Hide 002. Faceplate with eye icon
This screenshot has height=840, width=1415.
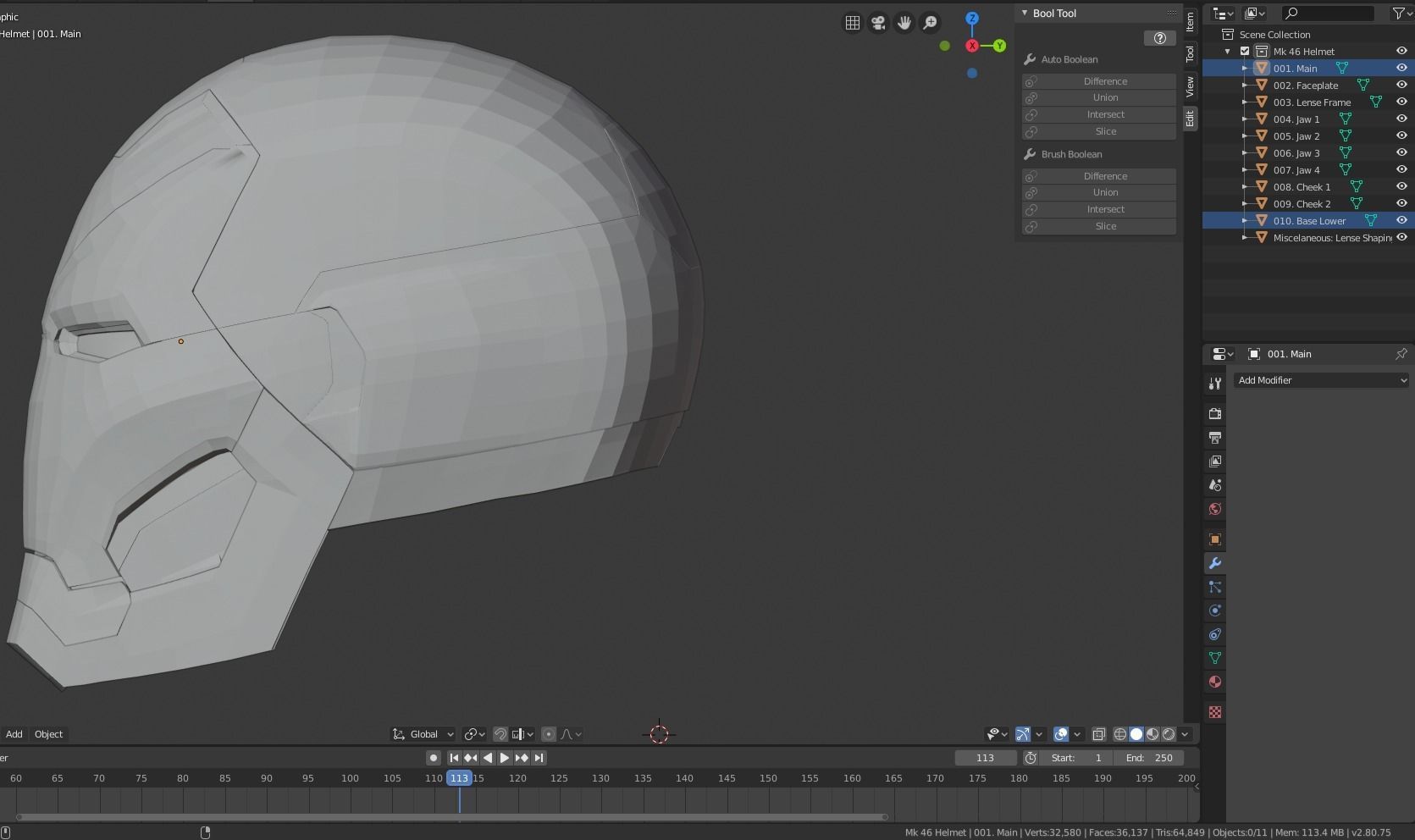[x=1401, y=85]
